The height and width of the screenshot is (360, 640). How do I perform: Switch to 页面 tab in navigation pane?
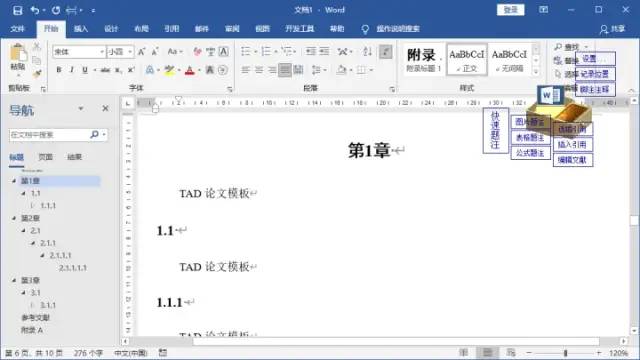pos(45,157)
